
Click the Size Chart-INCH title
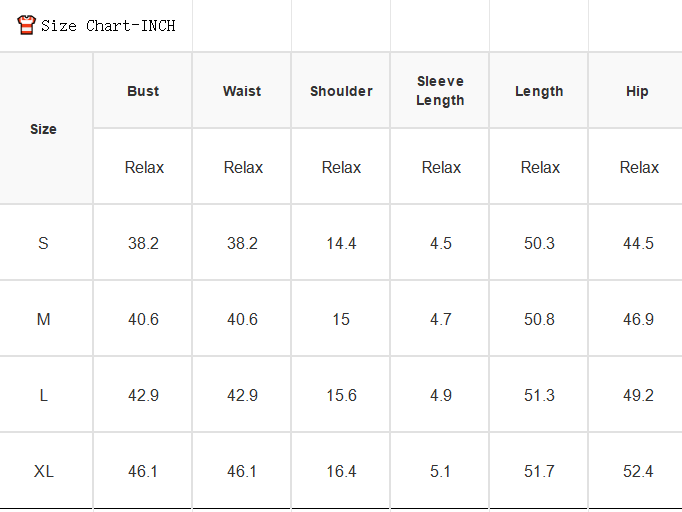coord(108,26)
